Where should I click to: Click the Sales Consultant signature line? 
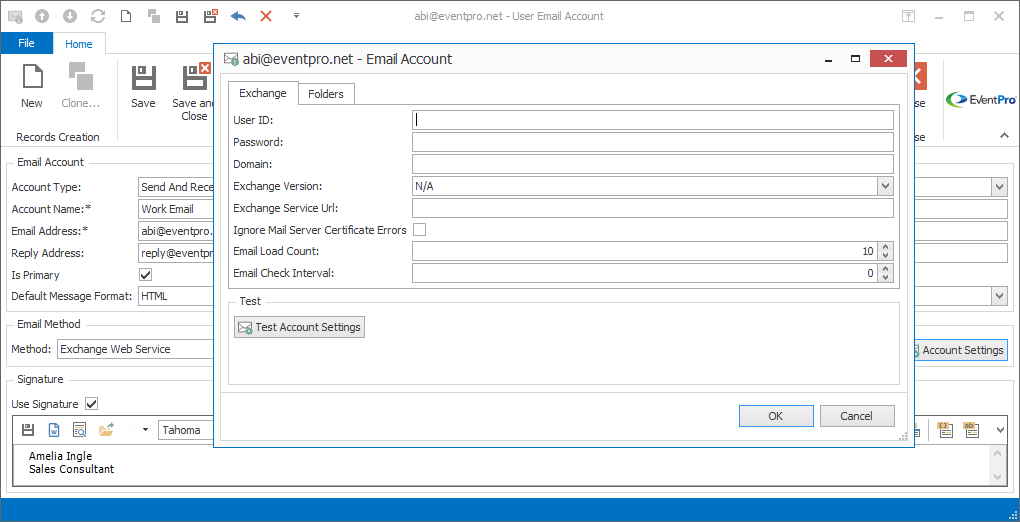(x=72, y=469)
